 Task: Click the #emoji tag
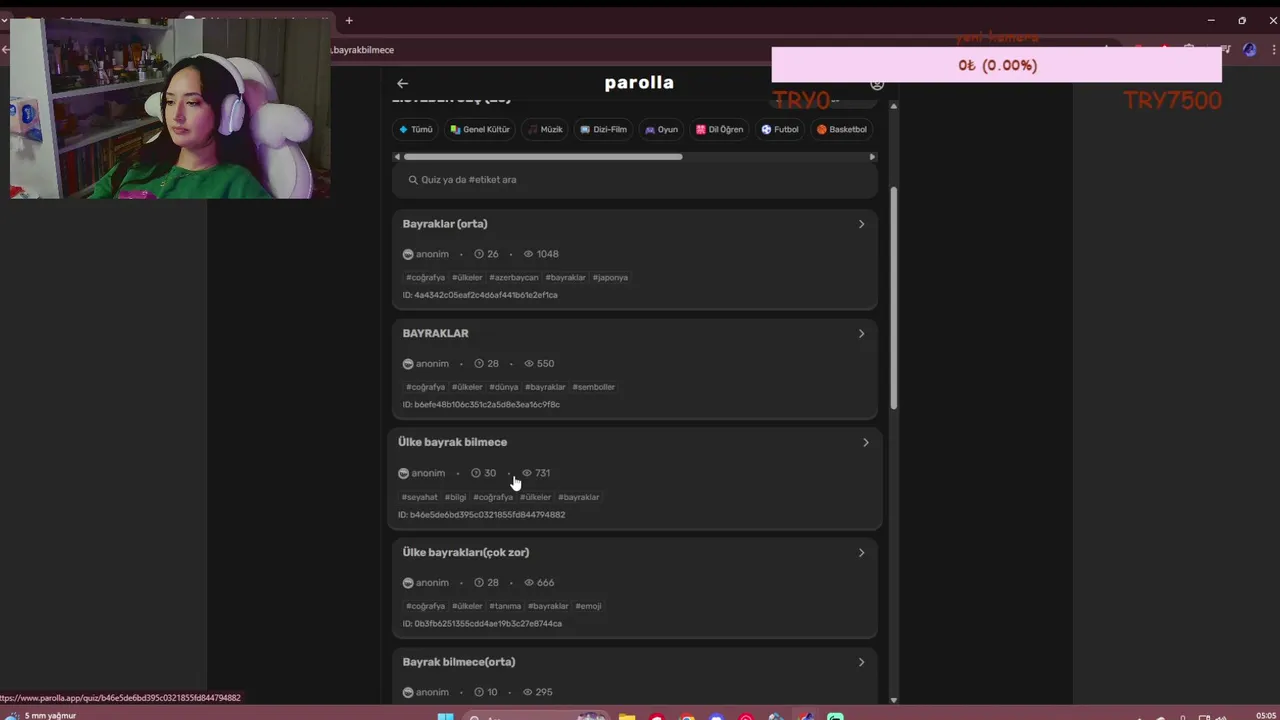point(588,606)
